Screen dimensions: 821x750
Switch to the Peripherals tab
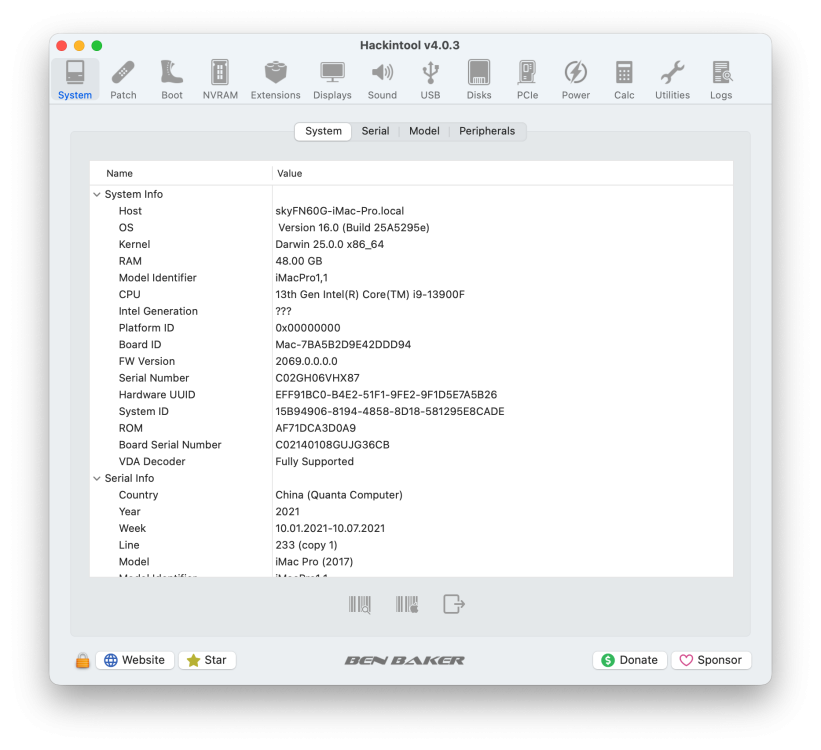487,131
